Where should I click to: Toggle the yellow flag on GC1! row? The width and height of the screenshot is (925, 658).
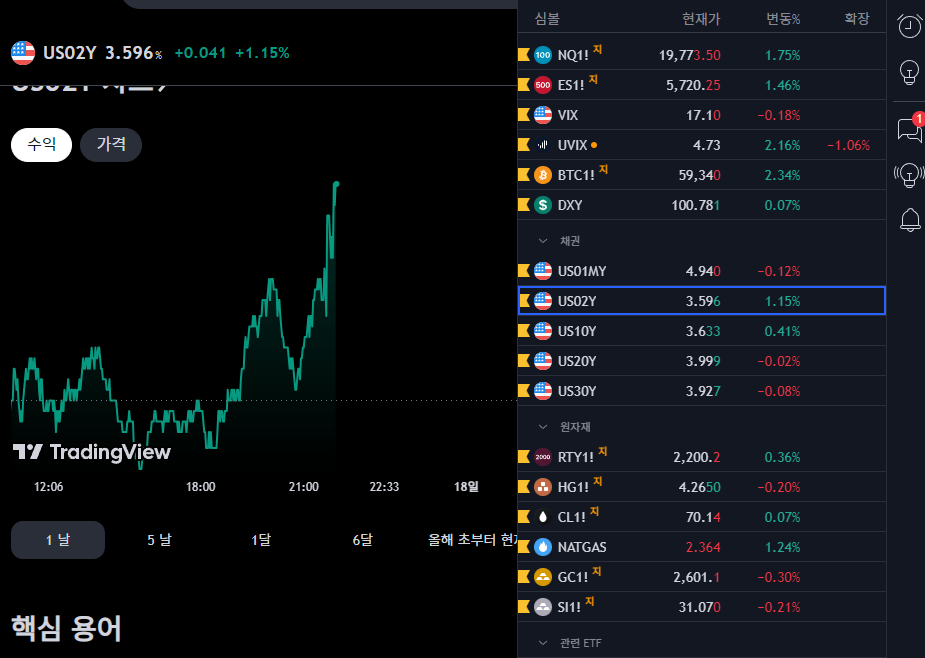523,577
